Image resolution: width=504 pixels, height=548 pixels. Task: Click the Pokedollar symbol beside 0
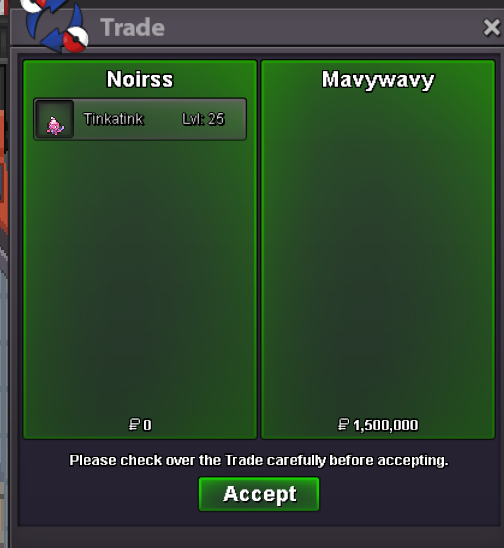134,425
